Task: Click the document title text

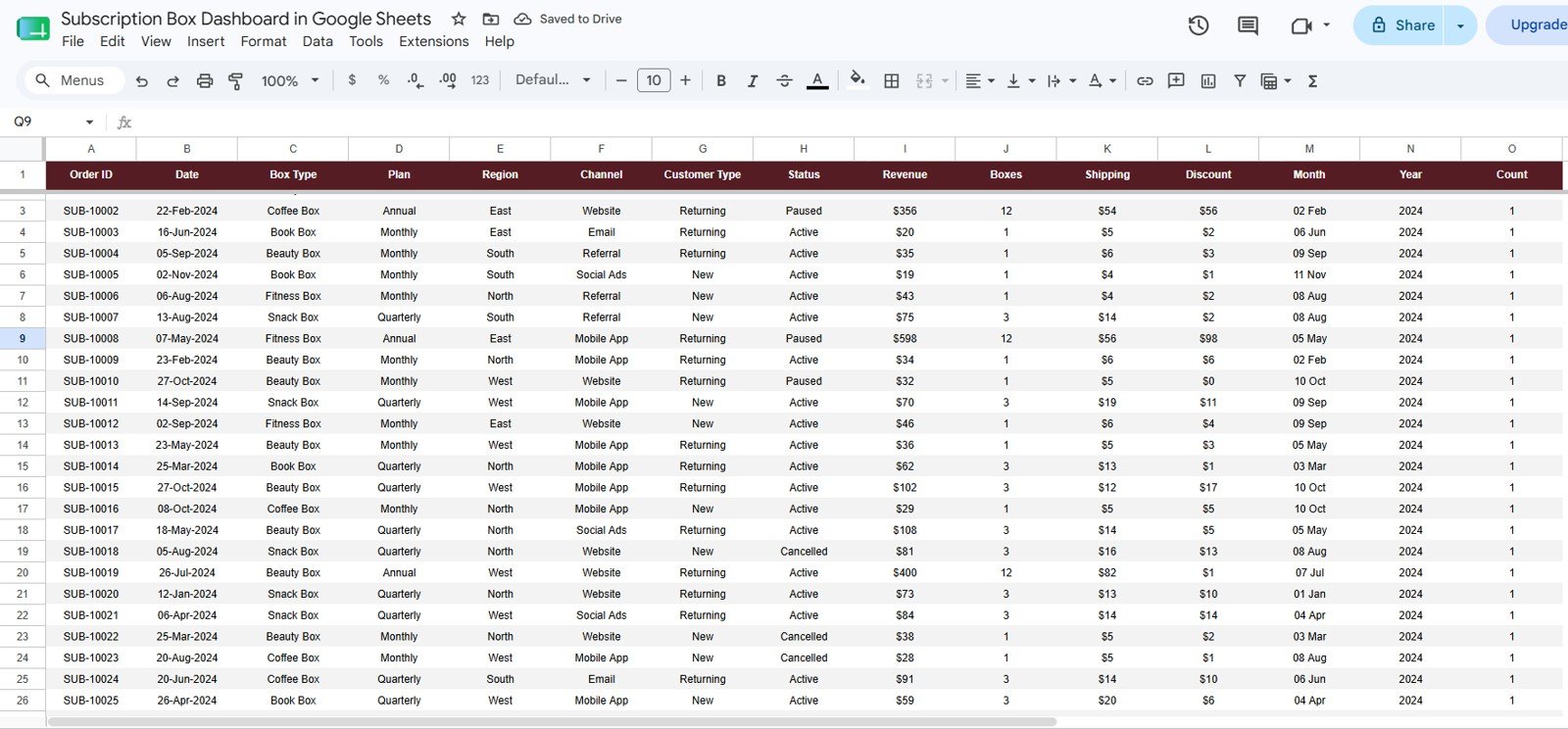Action: coord(246,19)
